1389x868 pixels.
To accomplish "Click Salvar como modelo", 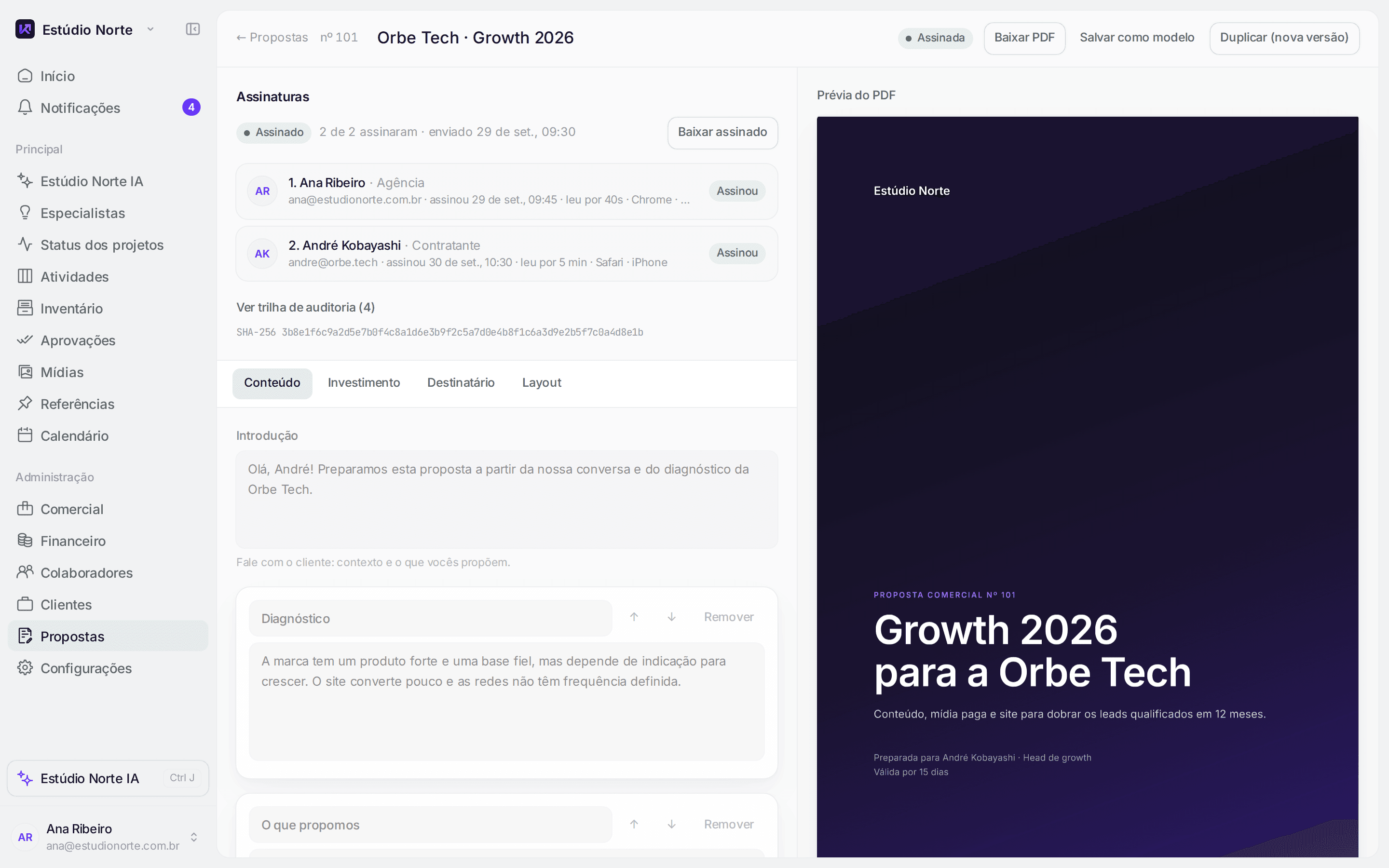I will (x=1136, y=37).
